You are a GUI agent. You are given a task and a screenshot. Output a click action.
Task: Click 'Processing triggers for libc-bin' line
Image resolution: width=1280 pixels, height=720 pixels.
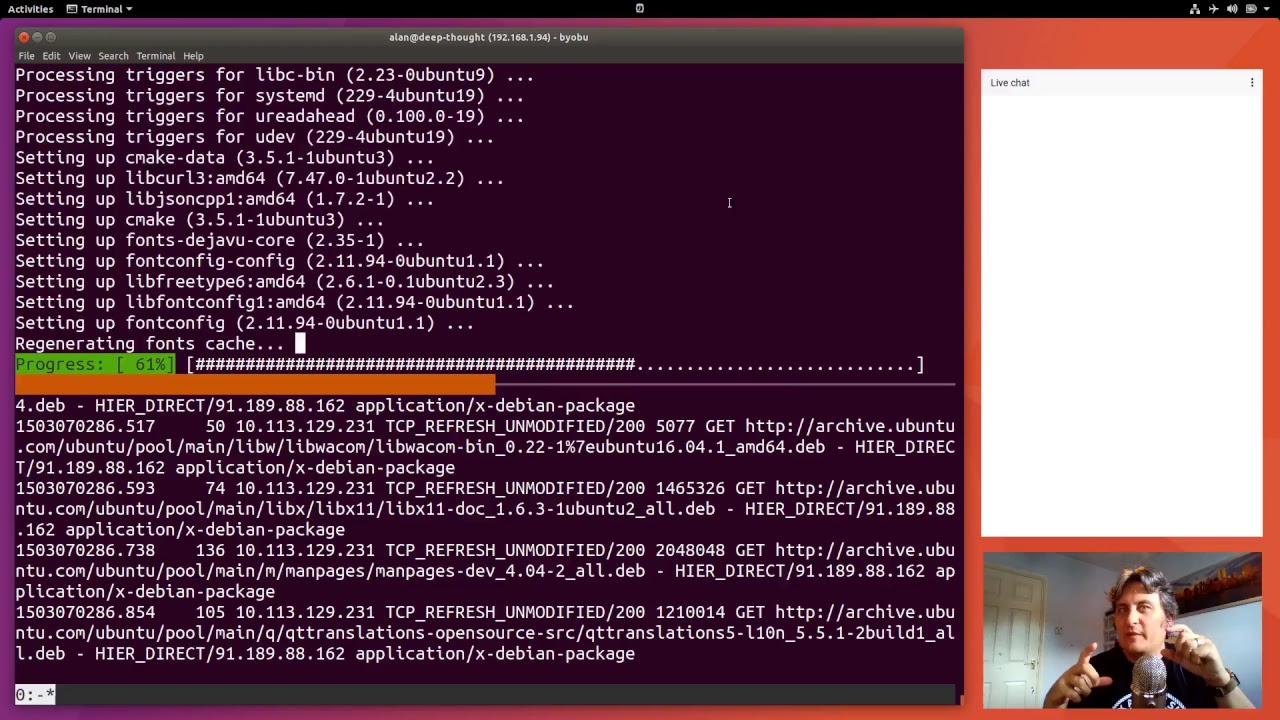pos(275,75)
